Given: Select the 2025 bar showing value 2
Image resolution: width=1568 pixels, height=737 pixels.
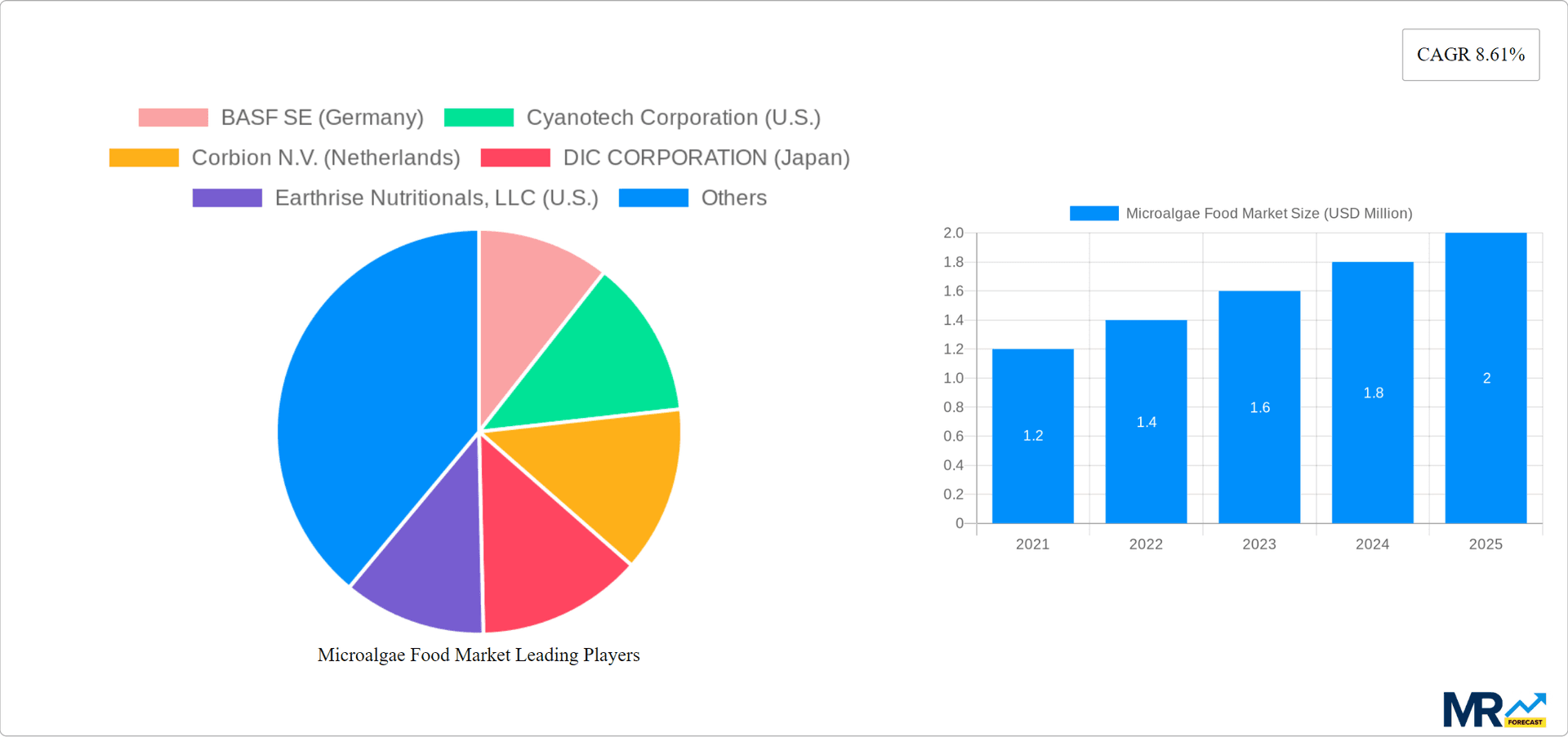Looking at the screenshot, I should (x=1486, y=378).
